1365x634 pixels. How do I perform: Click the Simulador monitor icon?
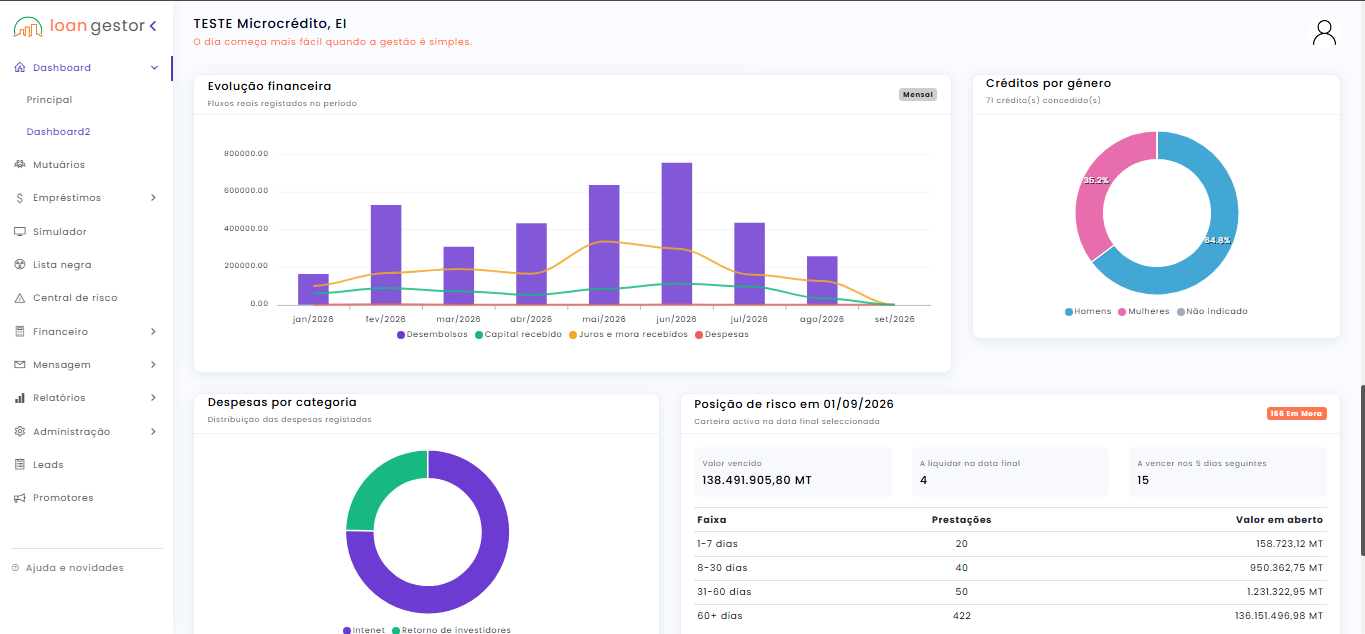tap(20, 232)
